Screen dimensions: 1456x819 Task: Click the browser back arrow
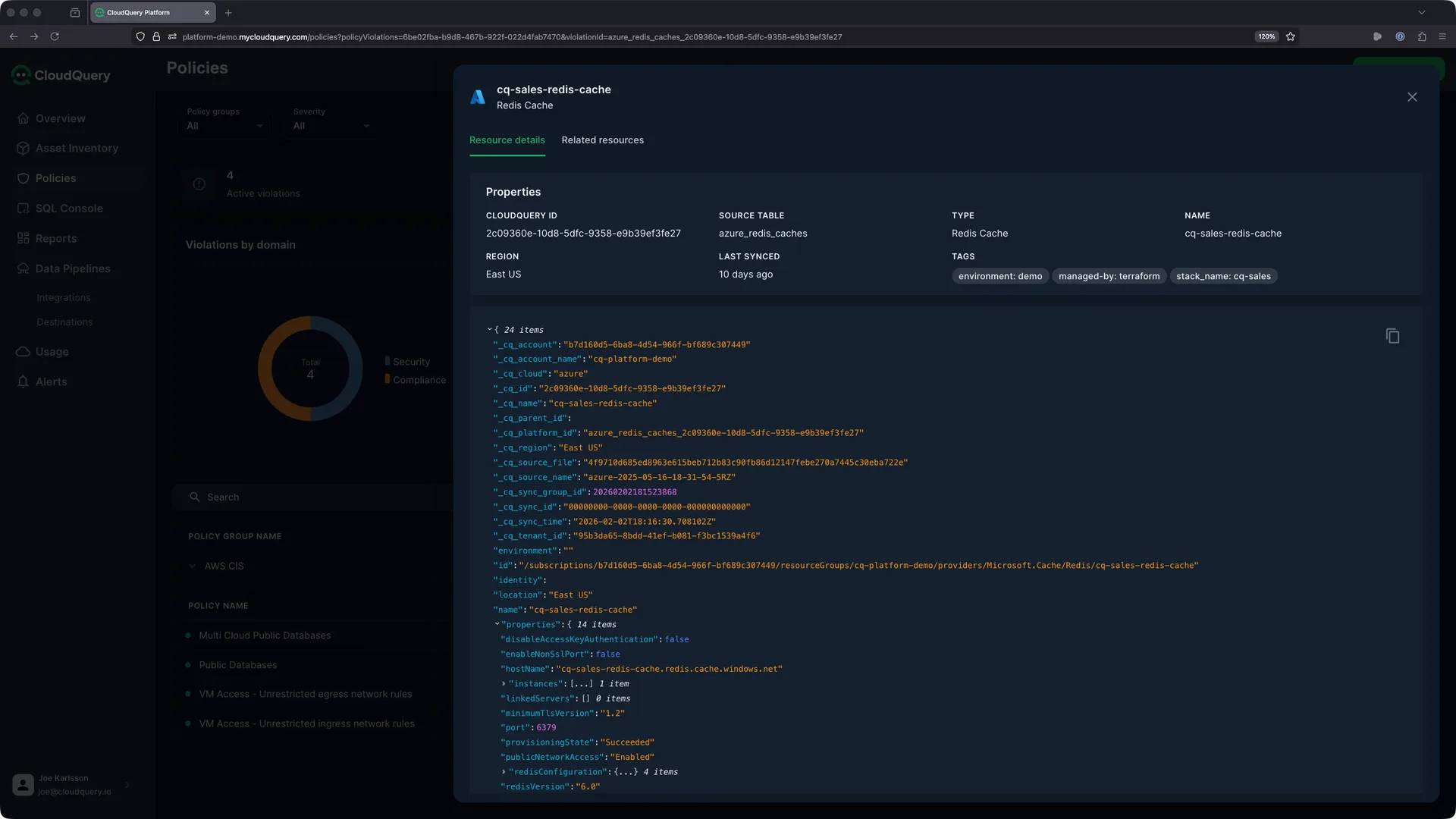click(x=14, y=36)
